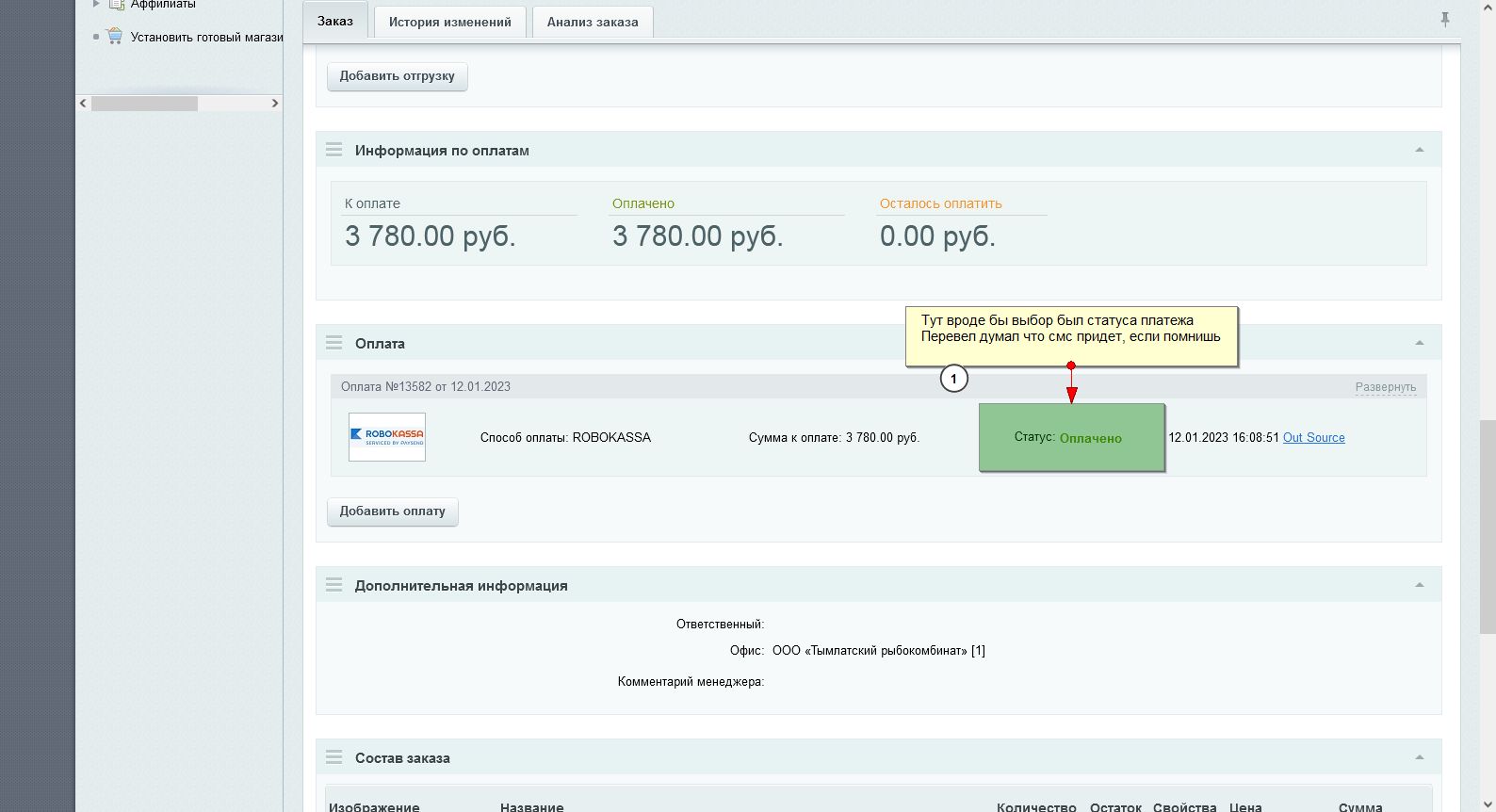Click the page vertical scrollbar thumb
The height and width of the screenshot is (812, 1496).
1488,527
